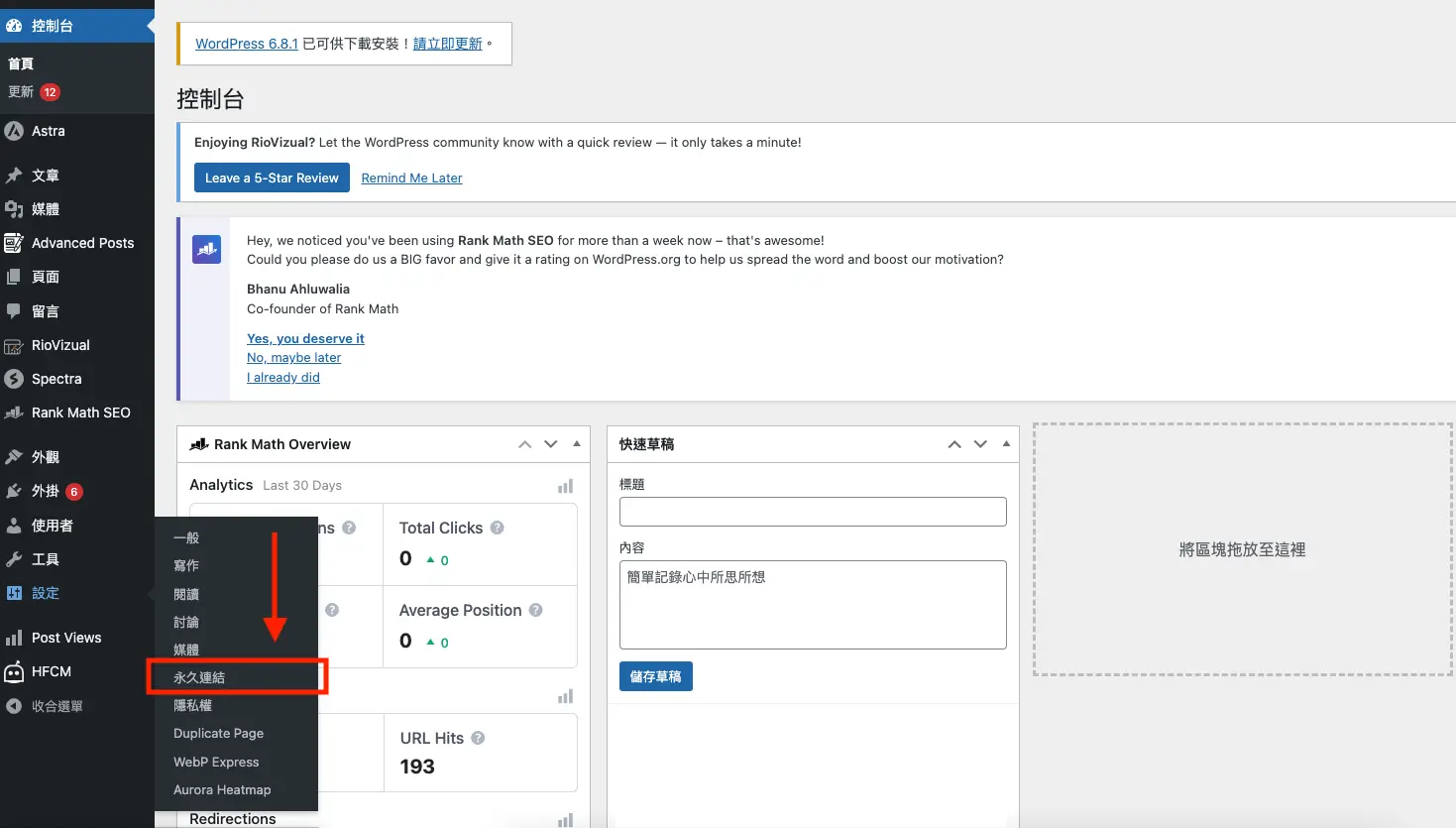The image size is (1456, 828).
Task: Click the Leave a 5-Star Review button
Action: 272,177
